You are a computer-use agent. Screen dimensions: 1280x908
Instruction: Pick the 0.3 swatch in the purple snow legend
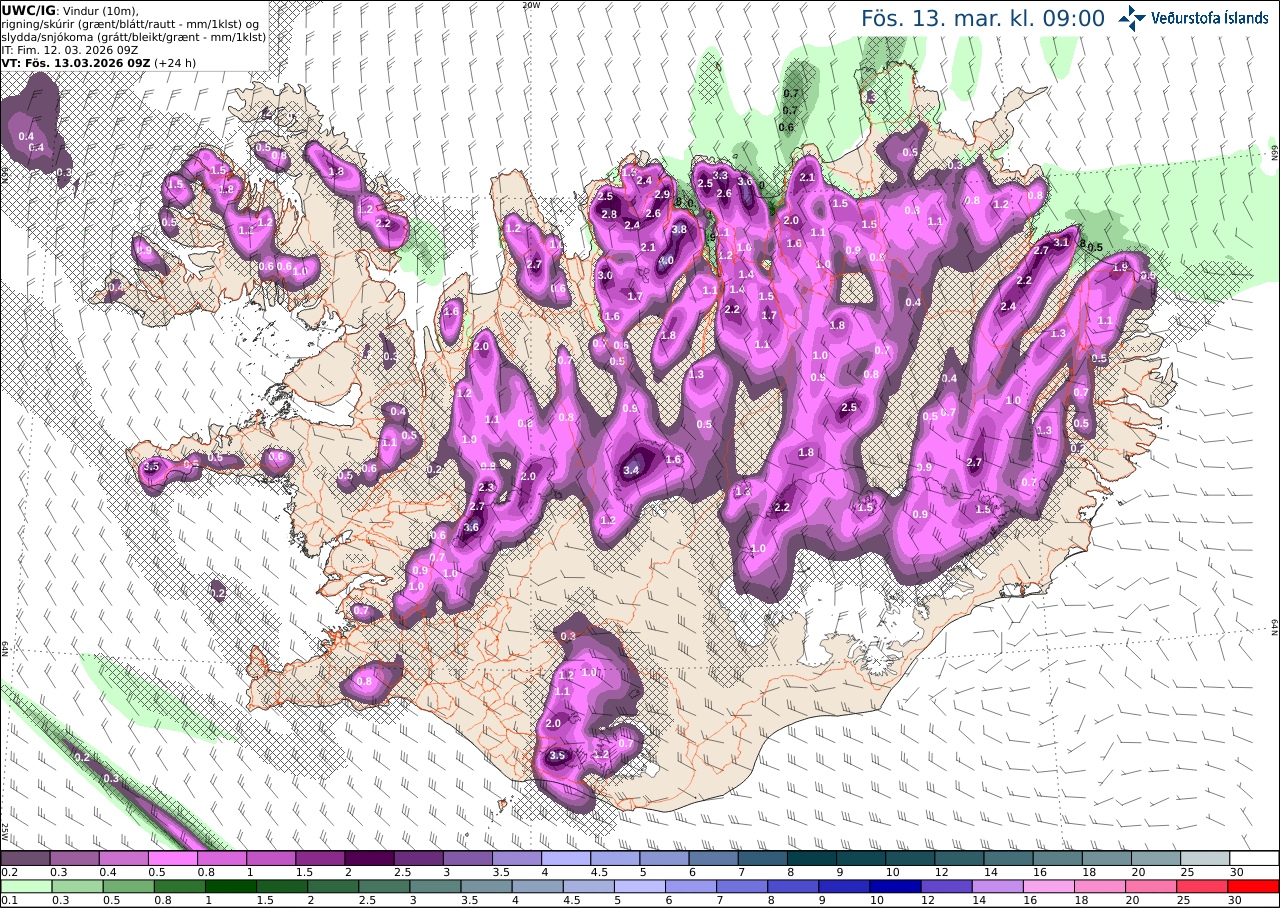pos(74,858)
